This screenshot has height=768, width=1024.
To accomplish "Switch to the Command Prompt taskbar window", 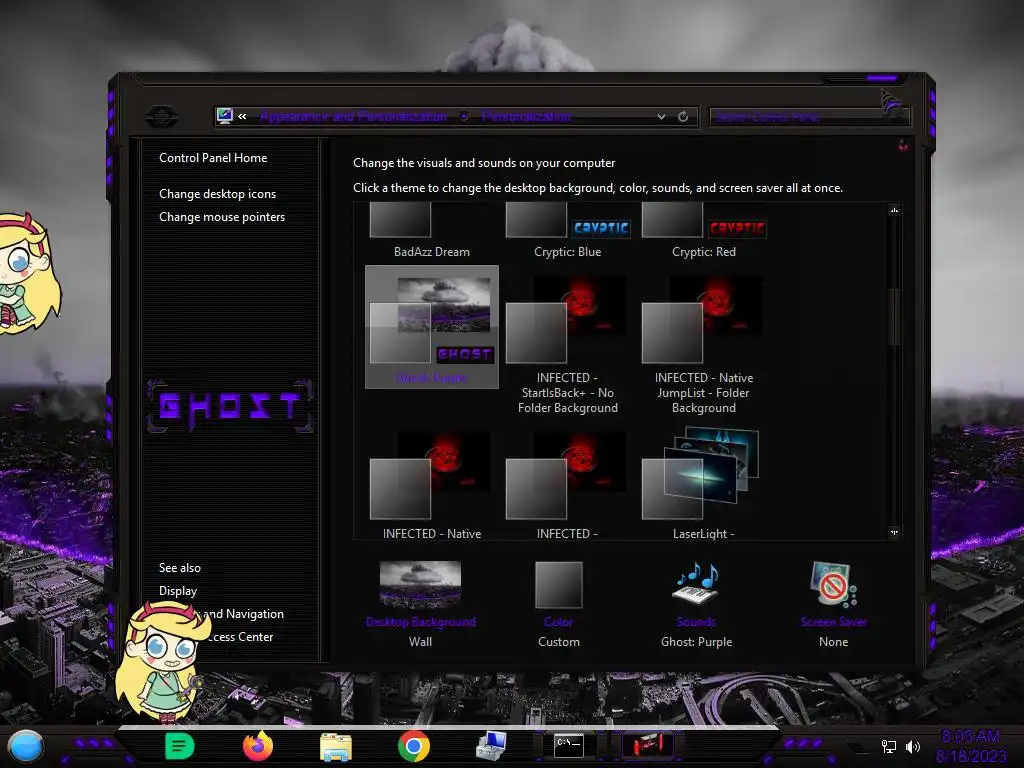I will 568,746.
